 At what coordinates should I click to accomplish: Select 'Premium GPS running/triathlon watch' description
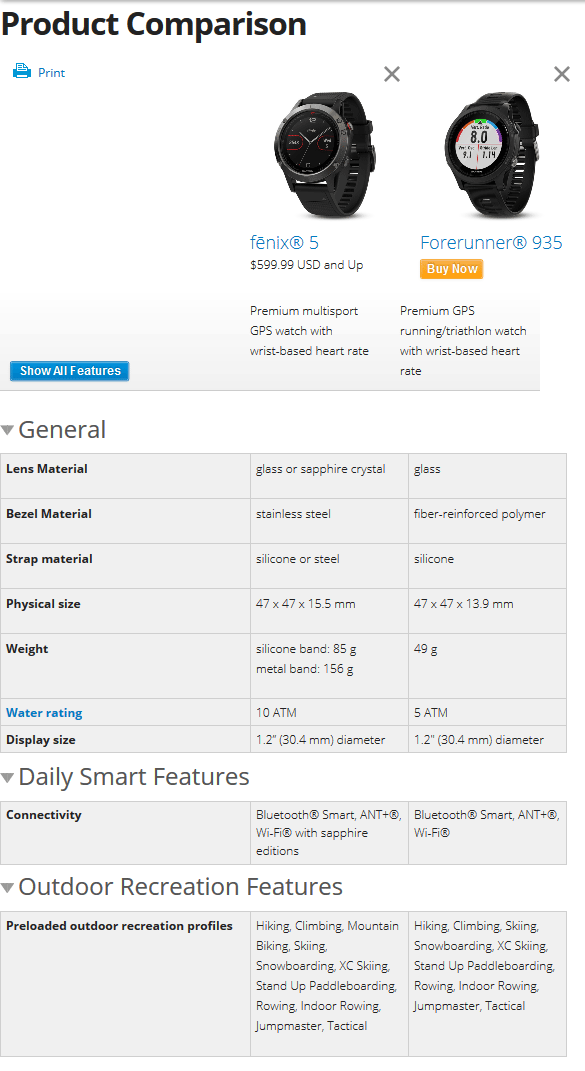463,341
